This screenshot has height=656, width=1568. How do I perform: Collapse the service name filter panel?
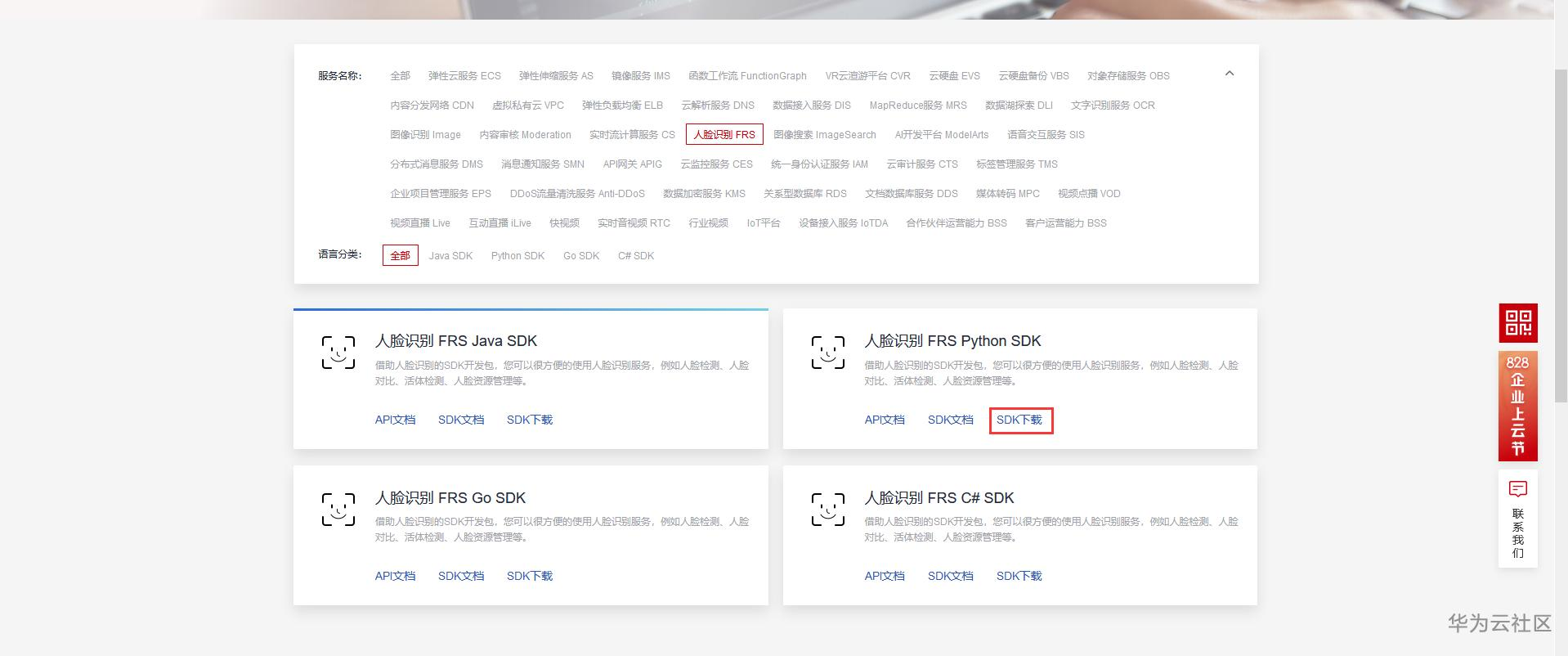click(1229, 74)
